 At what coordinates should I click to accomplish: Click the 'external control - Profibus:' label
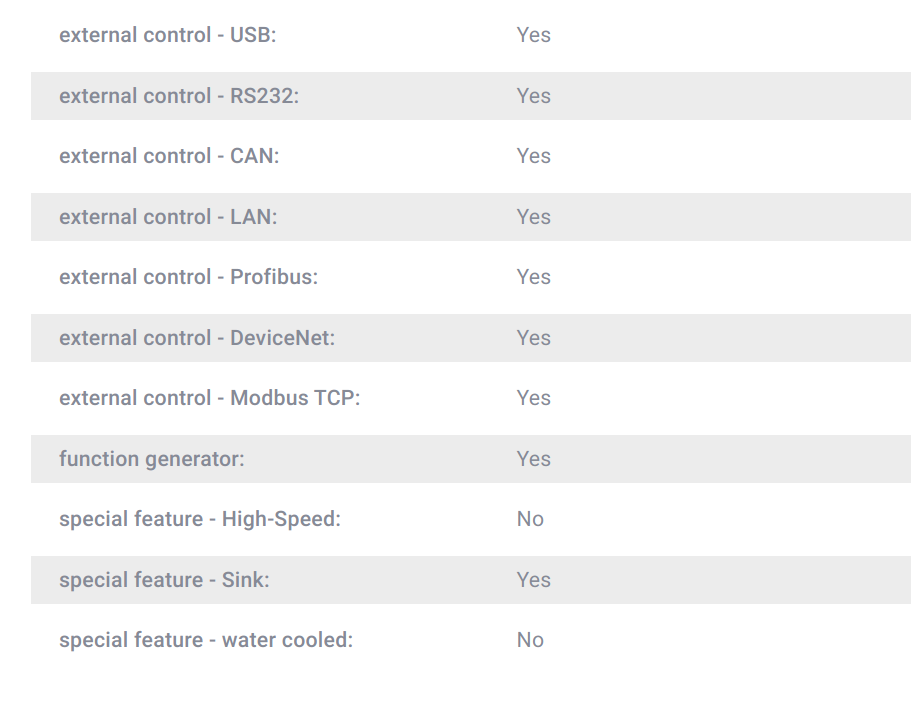(x=188, y=277)
